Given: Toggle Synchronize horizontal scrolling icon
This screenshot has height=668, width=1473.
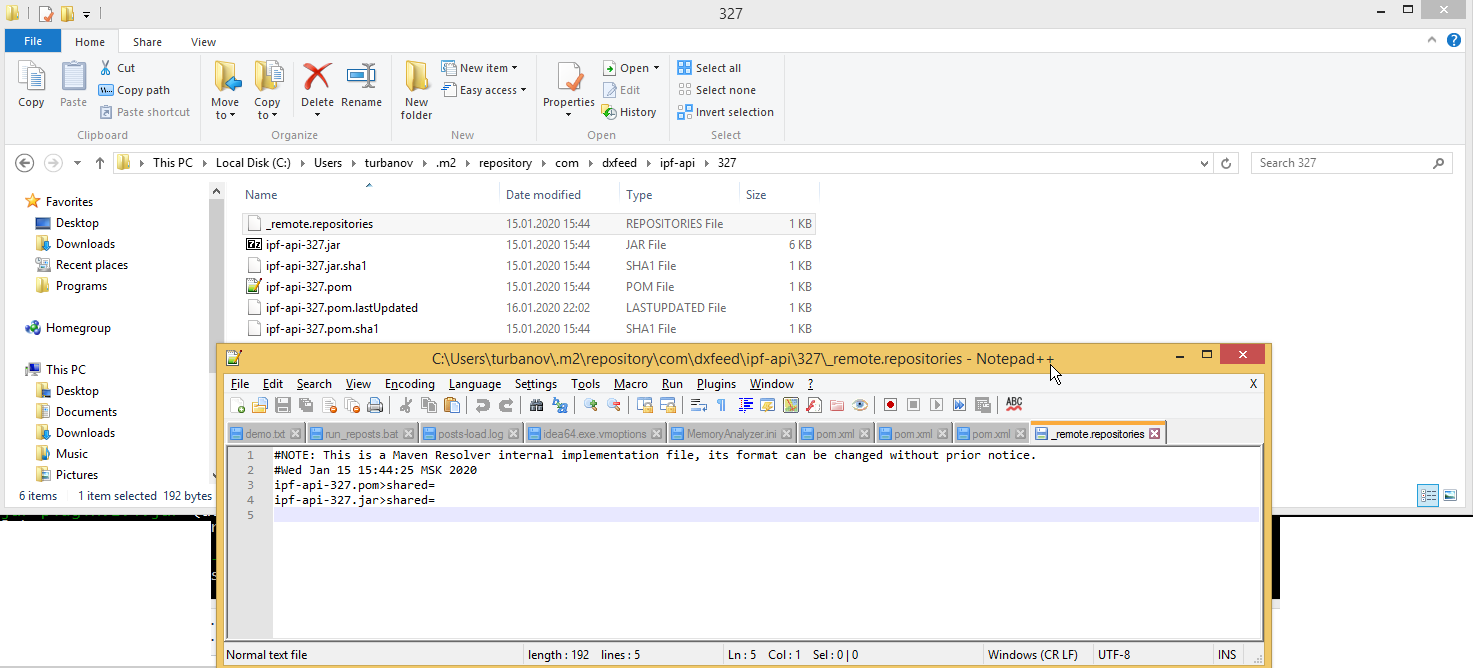Looking at the screenshot, I should click(x=668, y=405).
